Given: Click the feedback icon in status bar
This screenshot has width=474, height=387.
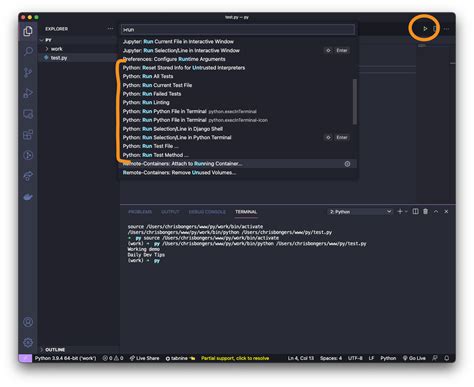Looking at the screenshot, I should (435, 358).
